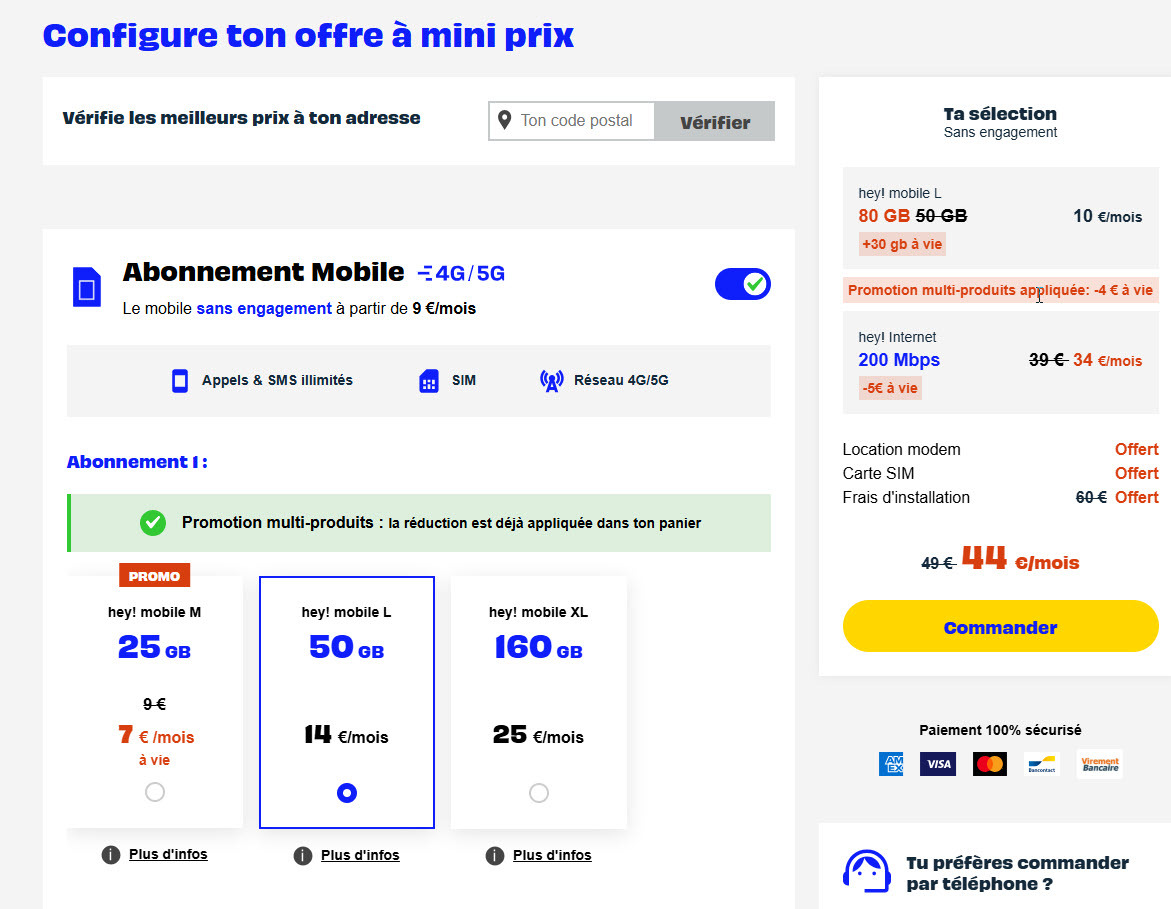Select the hey! mobile XL 160 GB plan
Image resolution: width=1171 pixels, height=909 pixels.
538,793
